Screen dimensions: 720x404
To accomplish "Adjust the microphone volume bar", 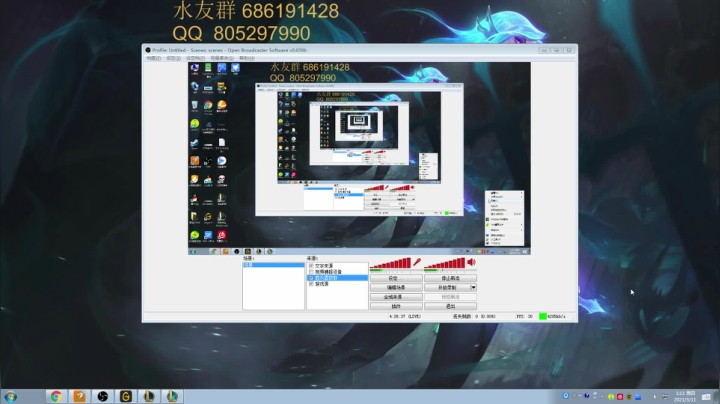I will coord(390,263).
